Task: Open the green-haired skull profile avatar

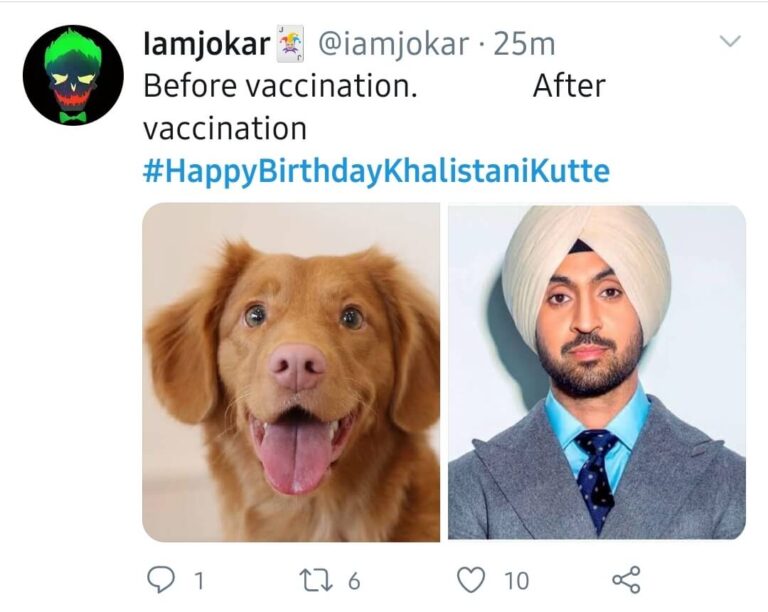Action: coord(73,76)
